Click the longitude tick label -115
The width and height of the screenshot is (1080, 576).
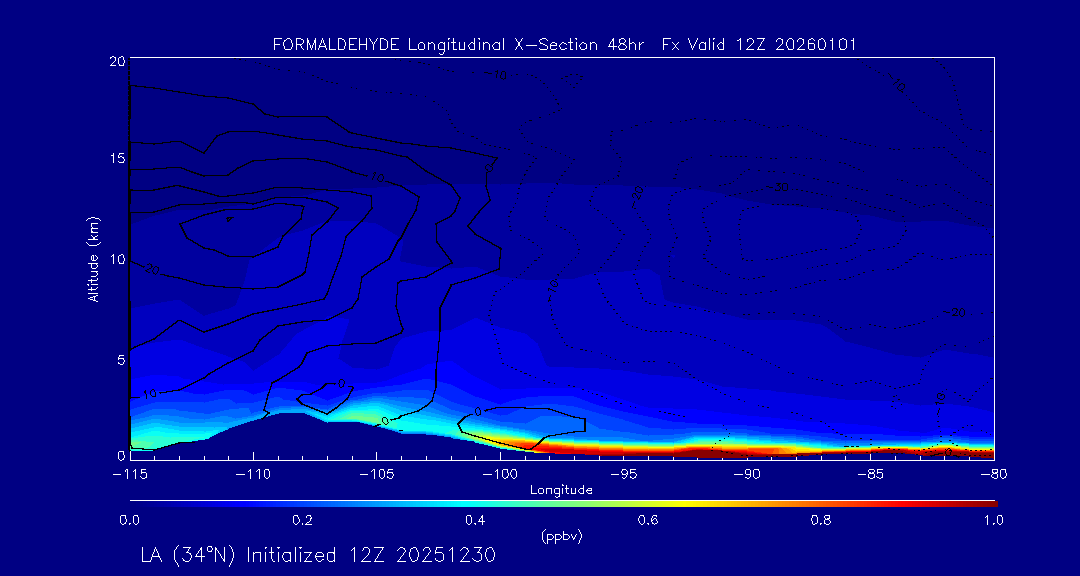coord(129,475)
